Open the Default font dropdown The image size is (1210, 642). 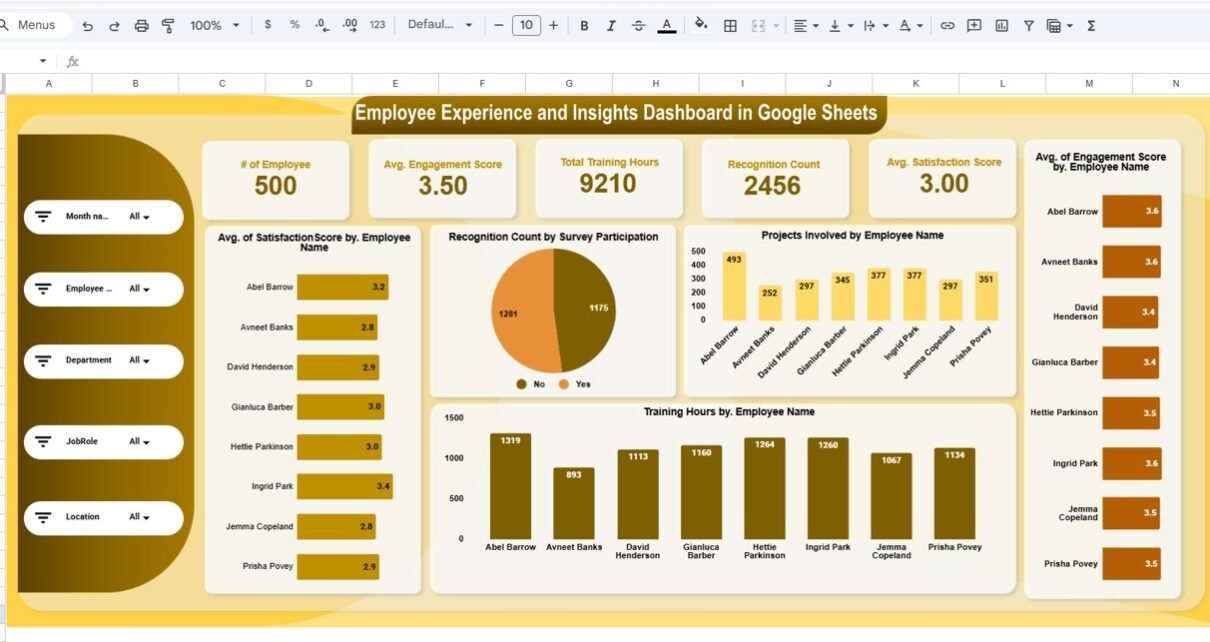(x=440, y=25)
